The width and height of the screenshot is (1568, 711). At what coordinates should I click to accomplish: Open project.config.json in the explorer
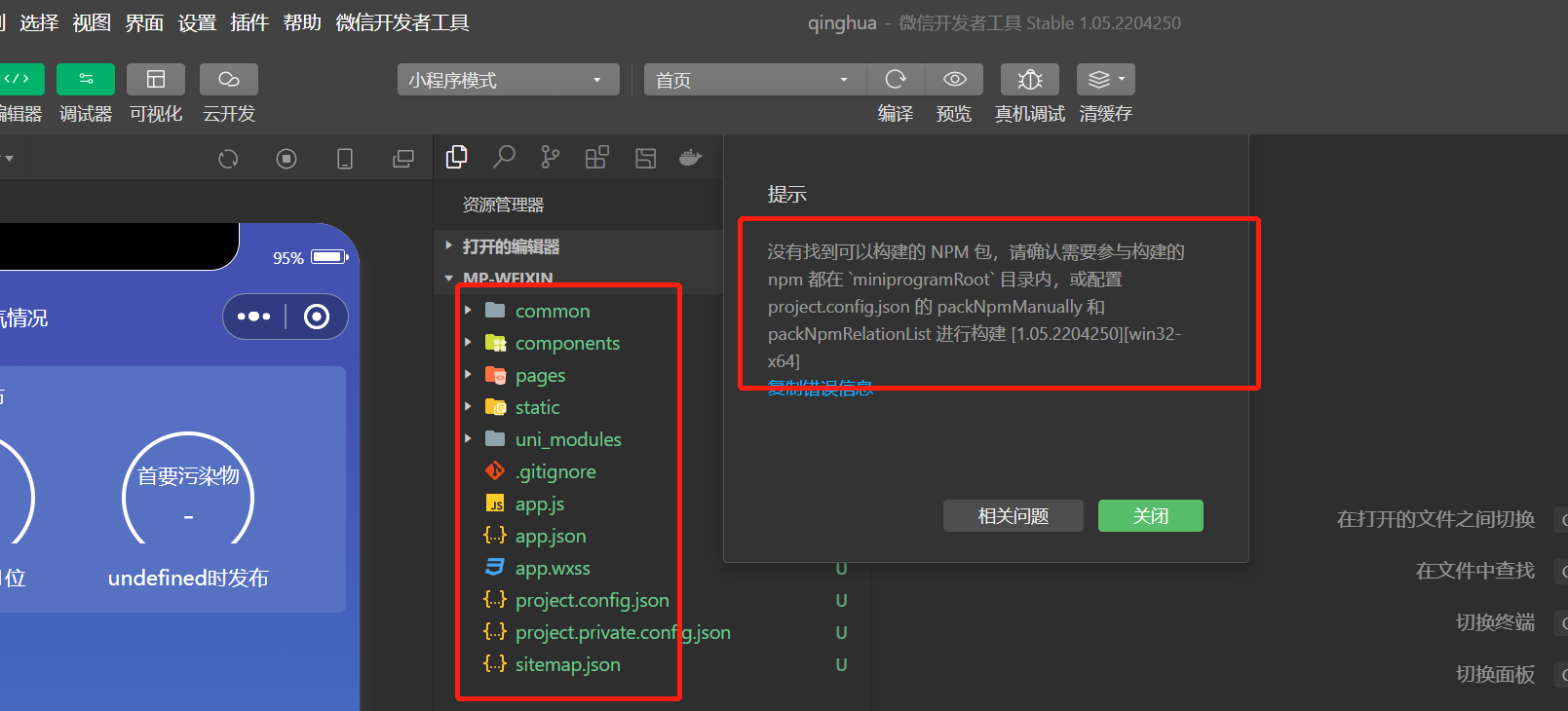pos(592,600)
